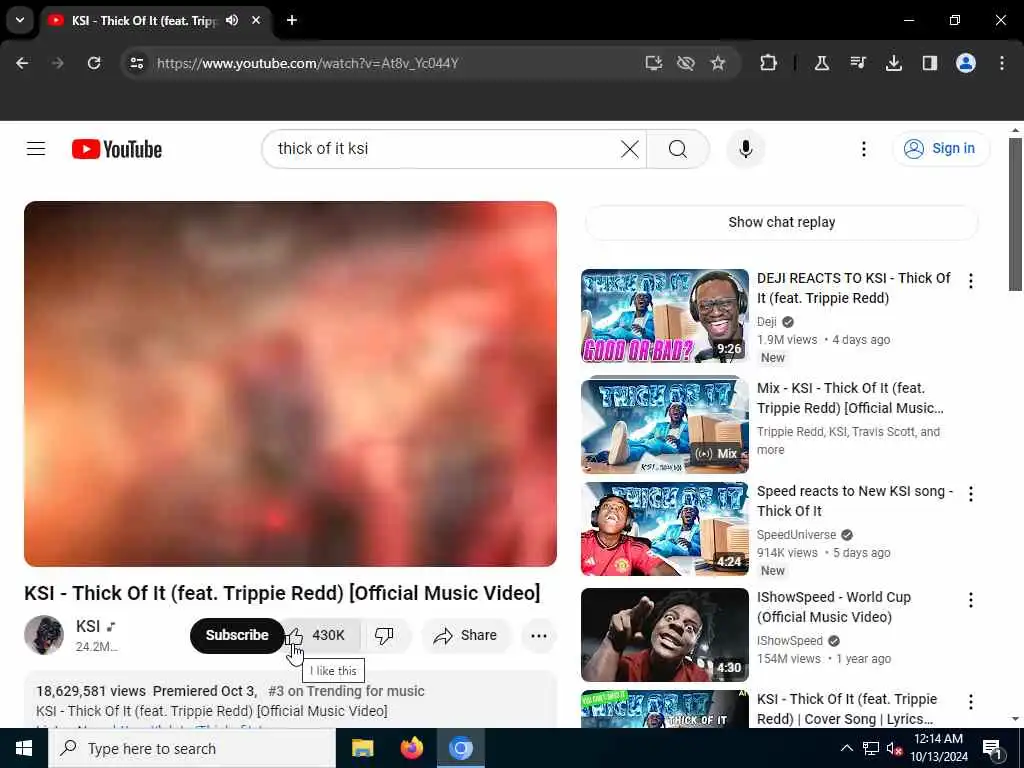Open options for KSI Cover Song Lyrics video

pyautogui.click(x=970, y=701)
